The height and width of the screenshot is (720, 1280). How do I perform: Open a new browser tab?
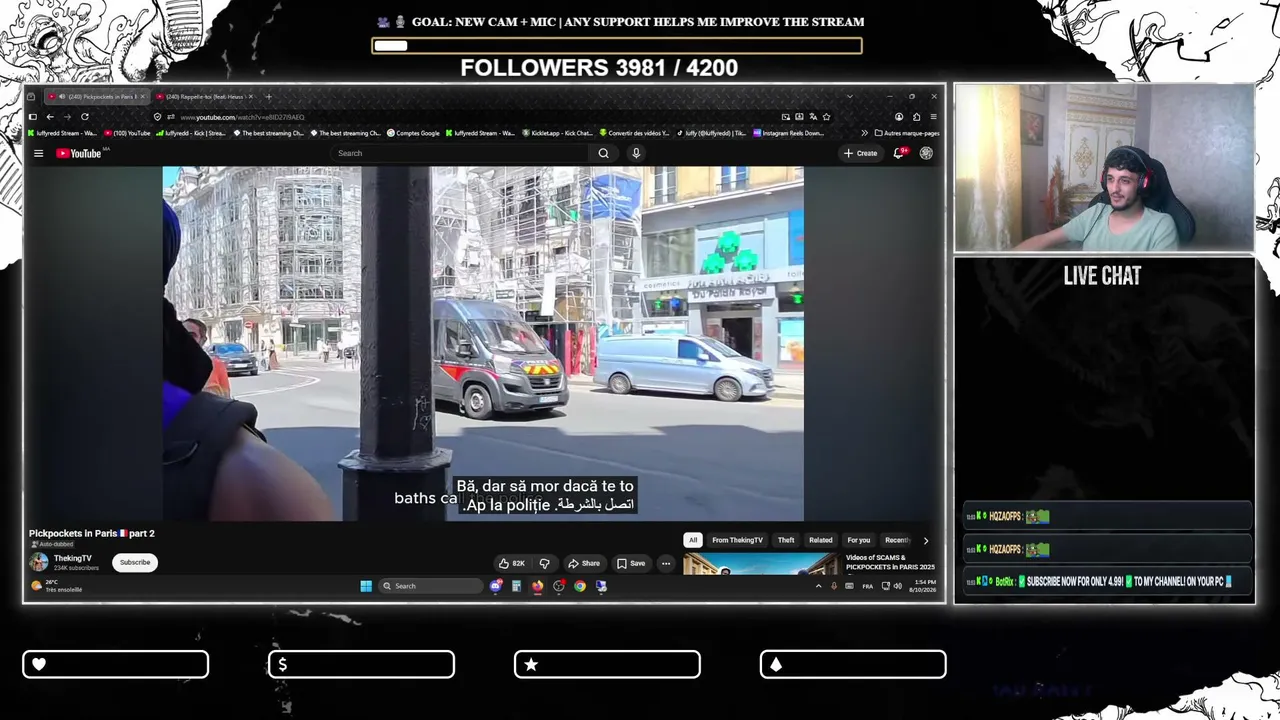pyautogui.click(x=268, y=97)
